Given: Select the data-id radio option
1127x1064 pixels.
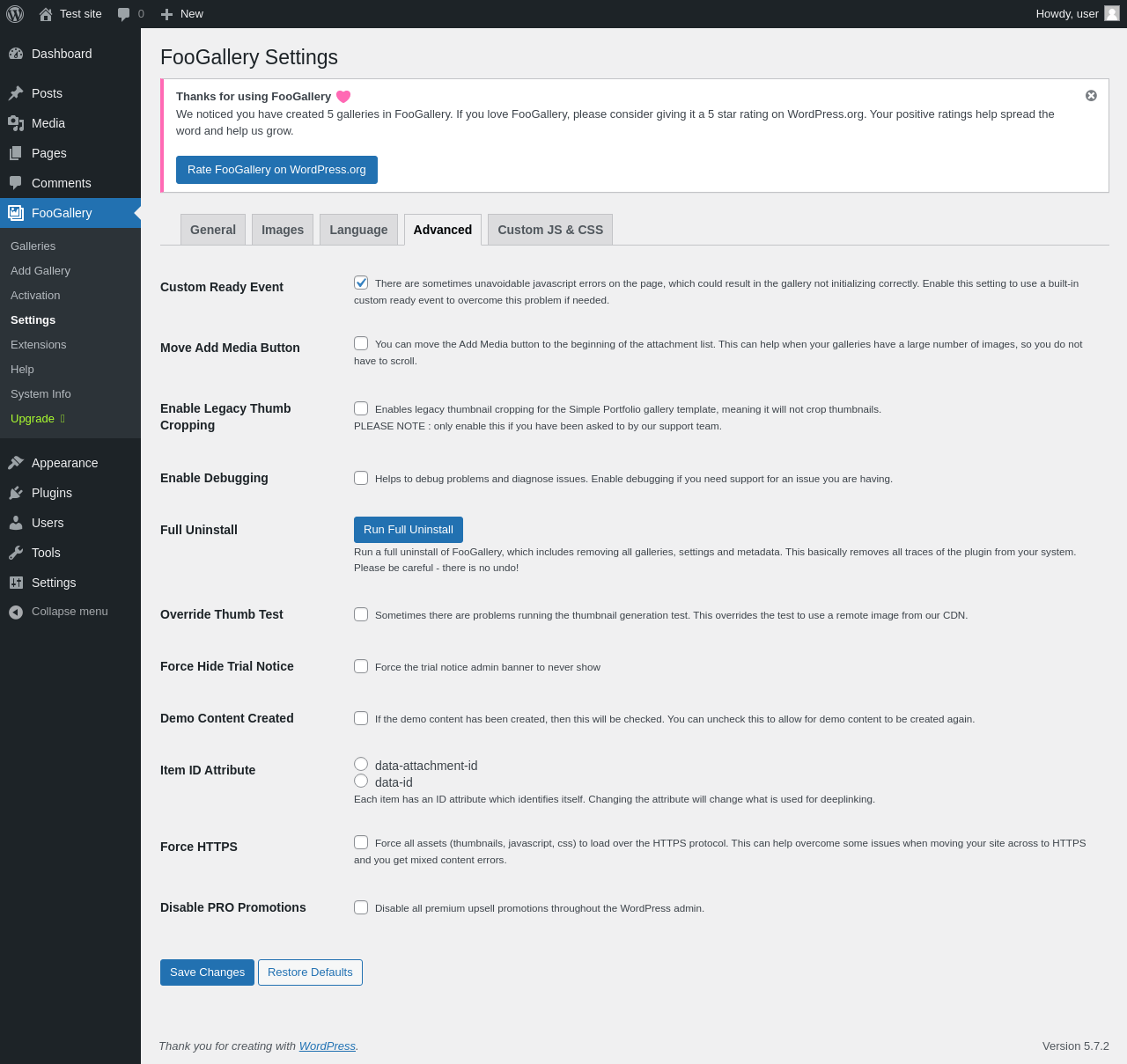Looking at the screenshot, I should click(x=361, y=781).
